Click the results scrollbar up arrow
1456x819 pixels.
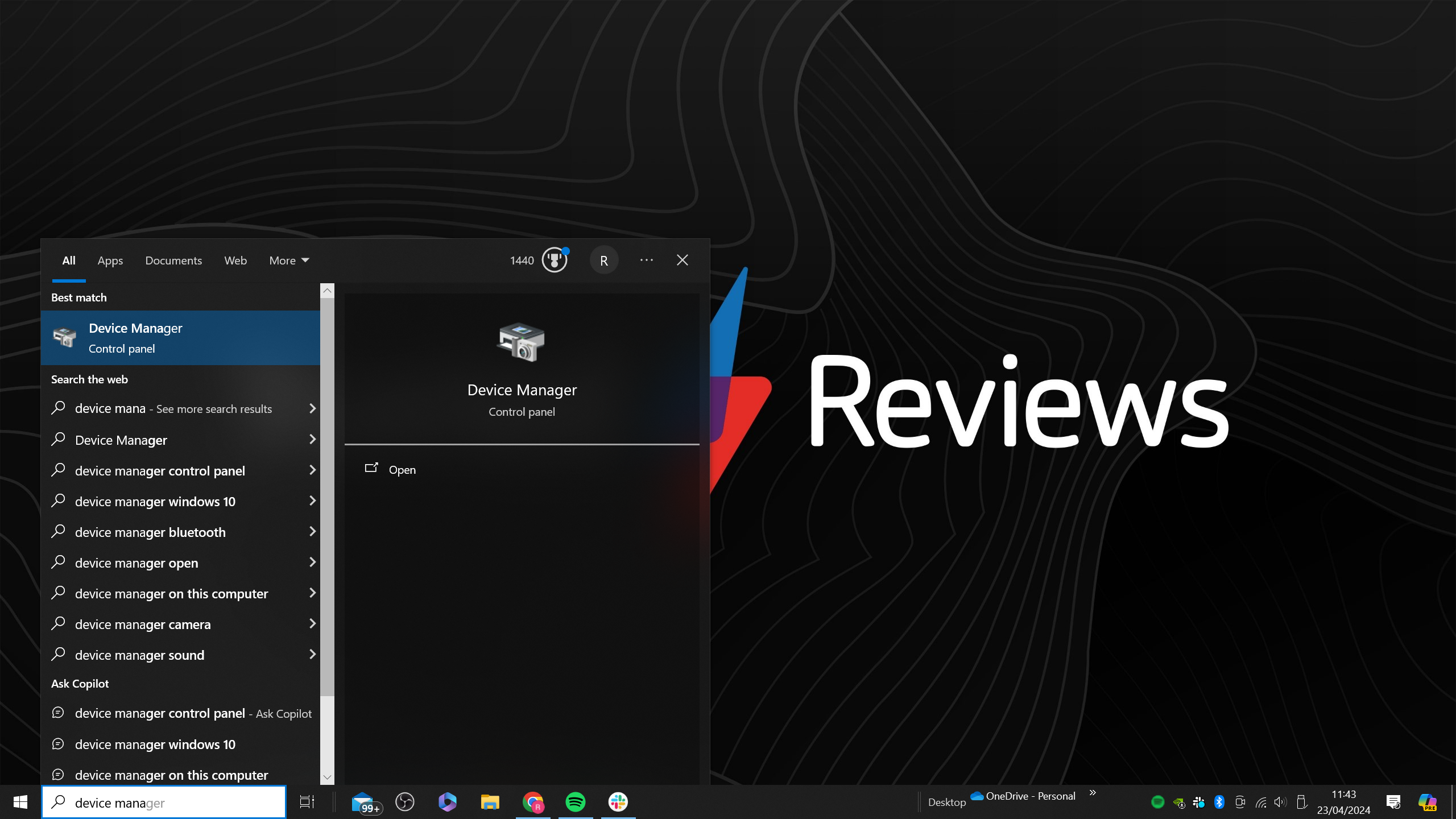click(x=327, y=291)
